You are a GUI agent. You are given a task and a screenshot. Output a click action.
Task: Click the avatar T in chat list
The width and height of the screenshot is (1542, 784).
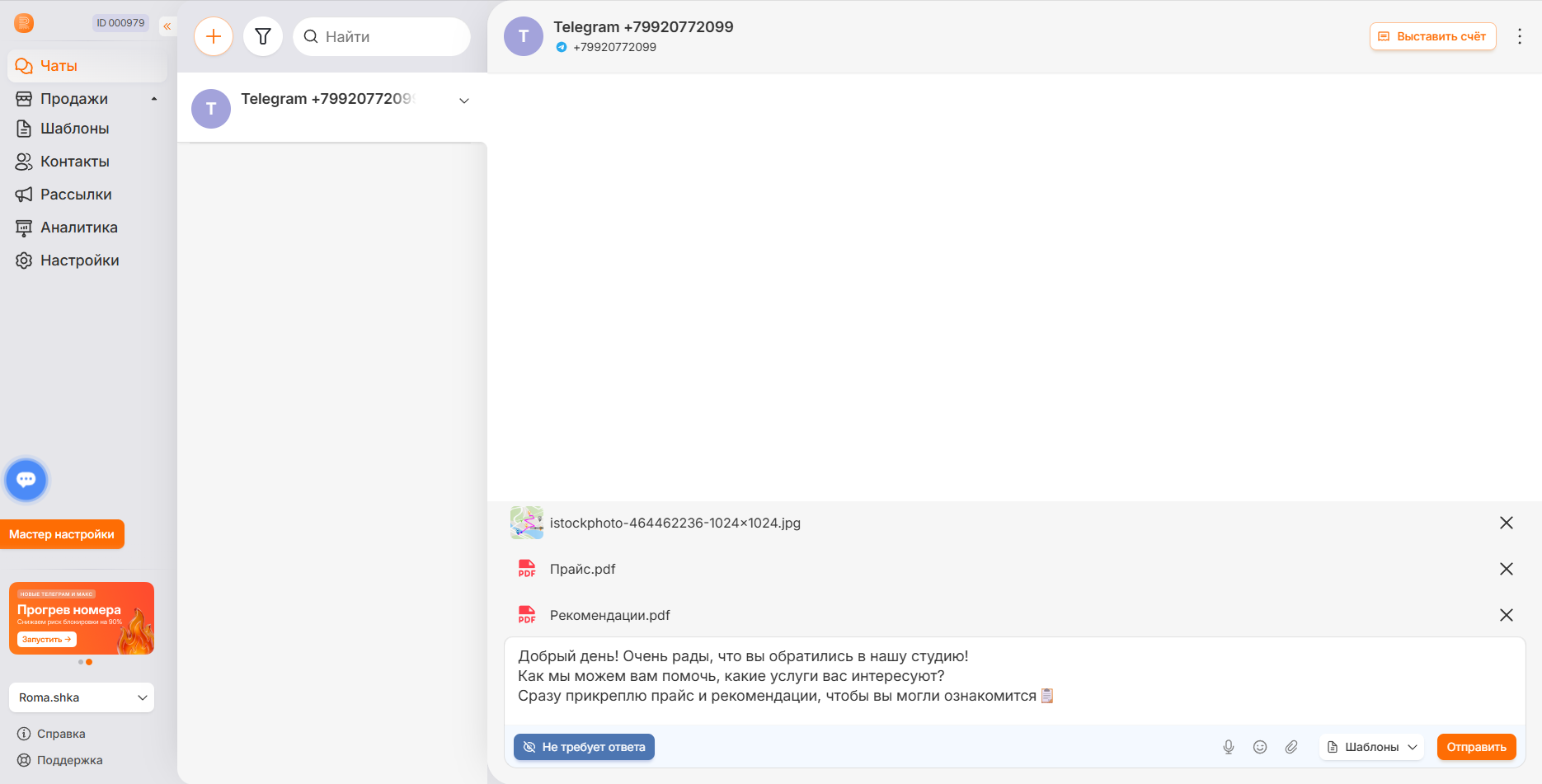[211, 109]
